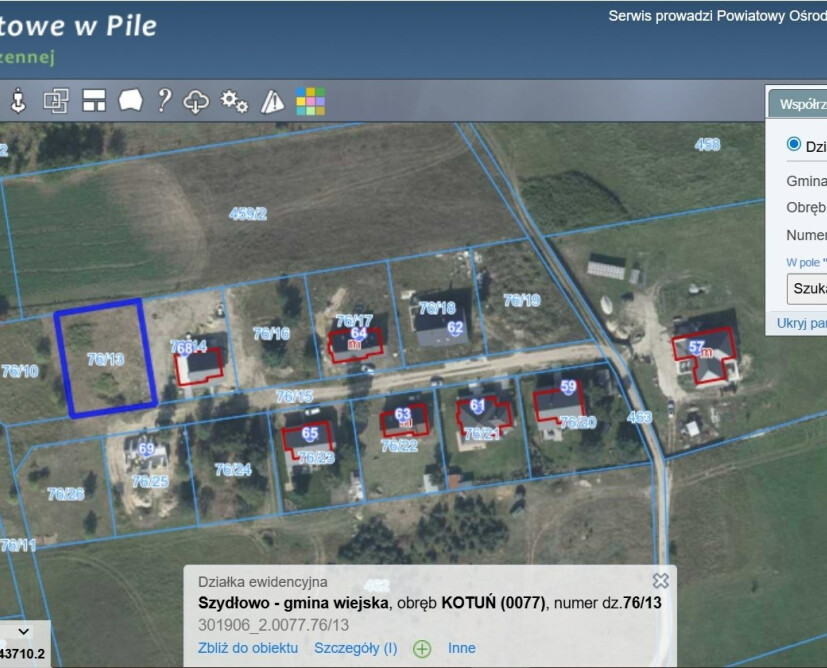This screenshot has width=827, height=668.
Task: Open Szczegóły (I) parcel details
Action: [x=355, y=648]
